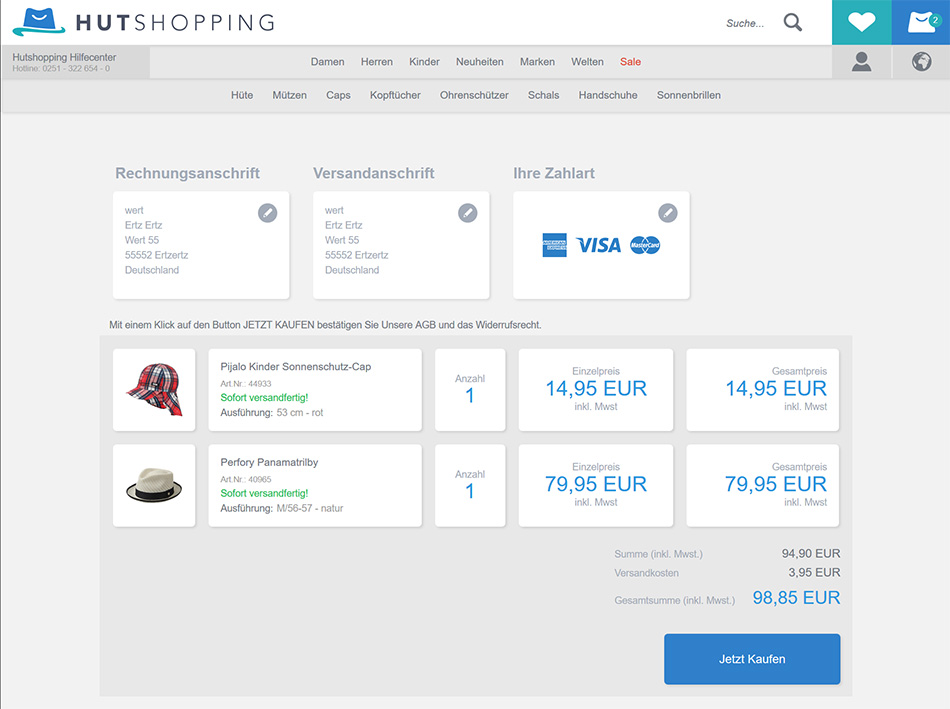Click the Perfory Panamatrilby hat thumbnail
Image resolution: width=950 pixels, height=709 pixels.
point(154,485)
